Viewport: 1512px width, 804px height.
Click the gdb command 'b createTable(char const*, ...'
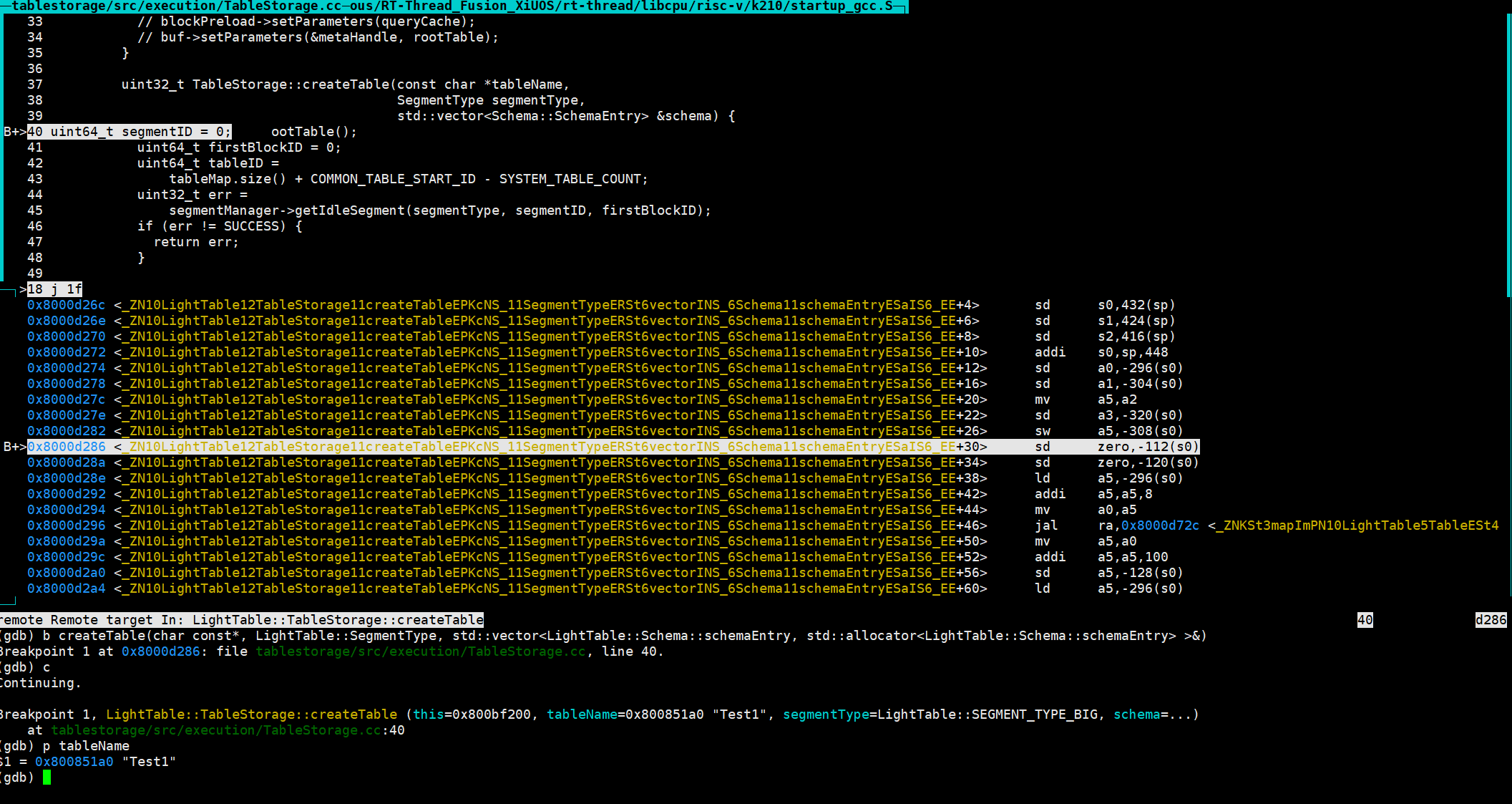pos(625,636)
